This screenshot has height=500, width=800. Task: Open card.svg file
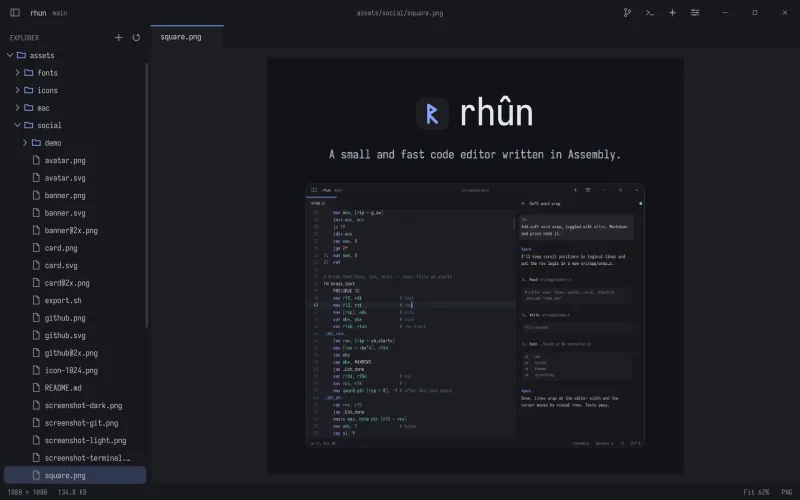pos(74,265)
